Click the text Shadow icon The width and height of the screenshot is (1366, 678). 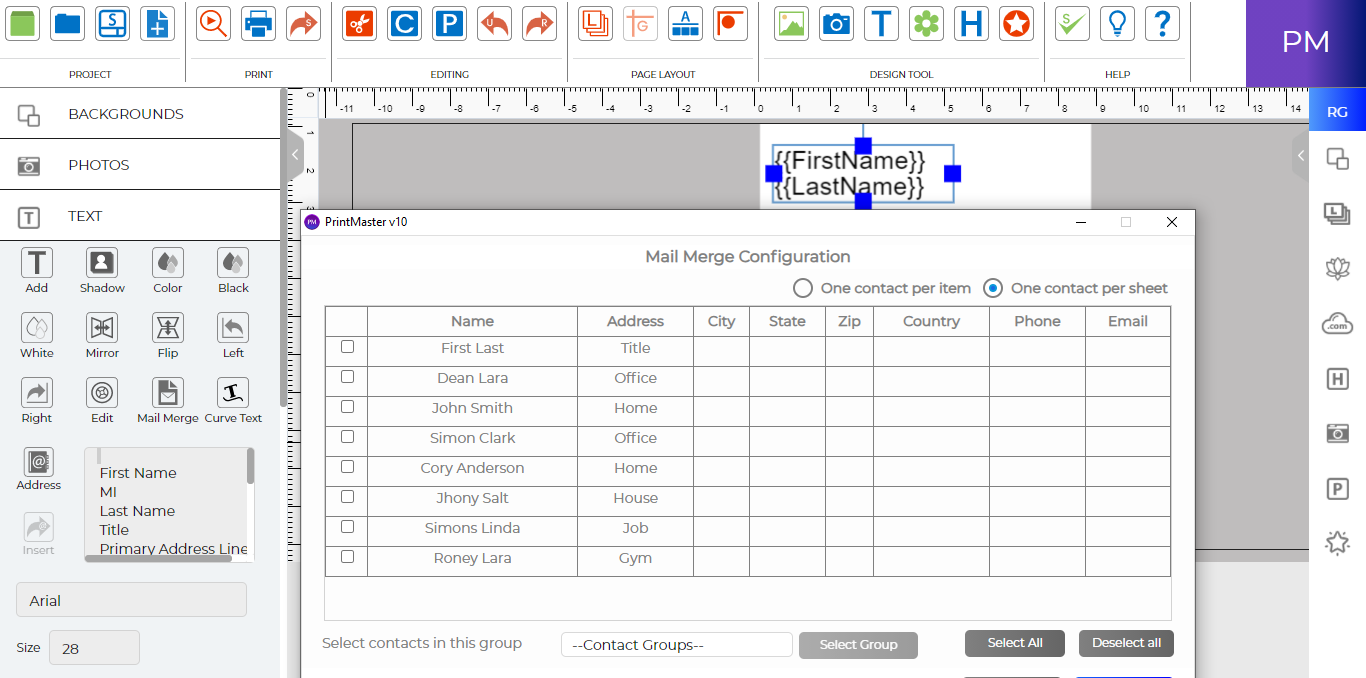pos(102,263)
